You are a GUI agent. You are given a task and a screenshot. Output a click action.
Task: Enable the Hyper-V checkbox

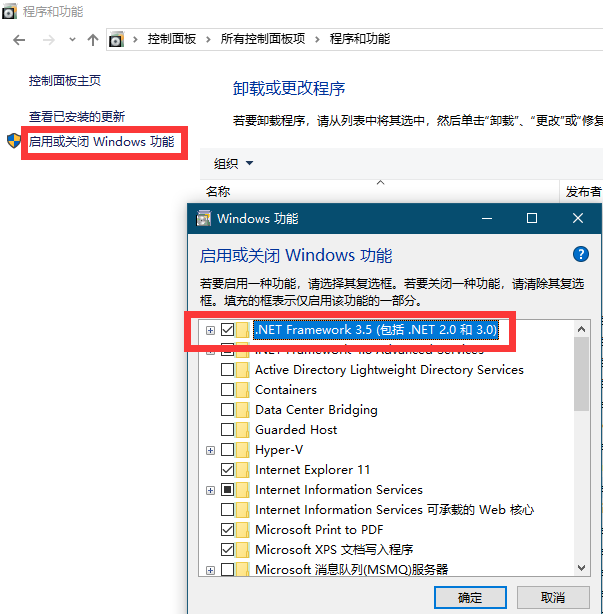click(227, 449)
